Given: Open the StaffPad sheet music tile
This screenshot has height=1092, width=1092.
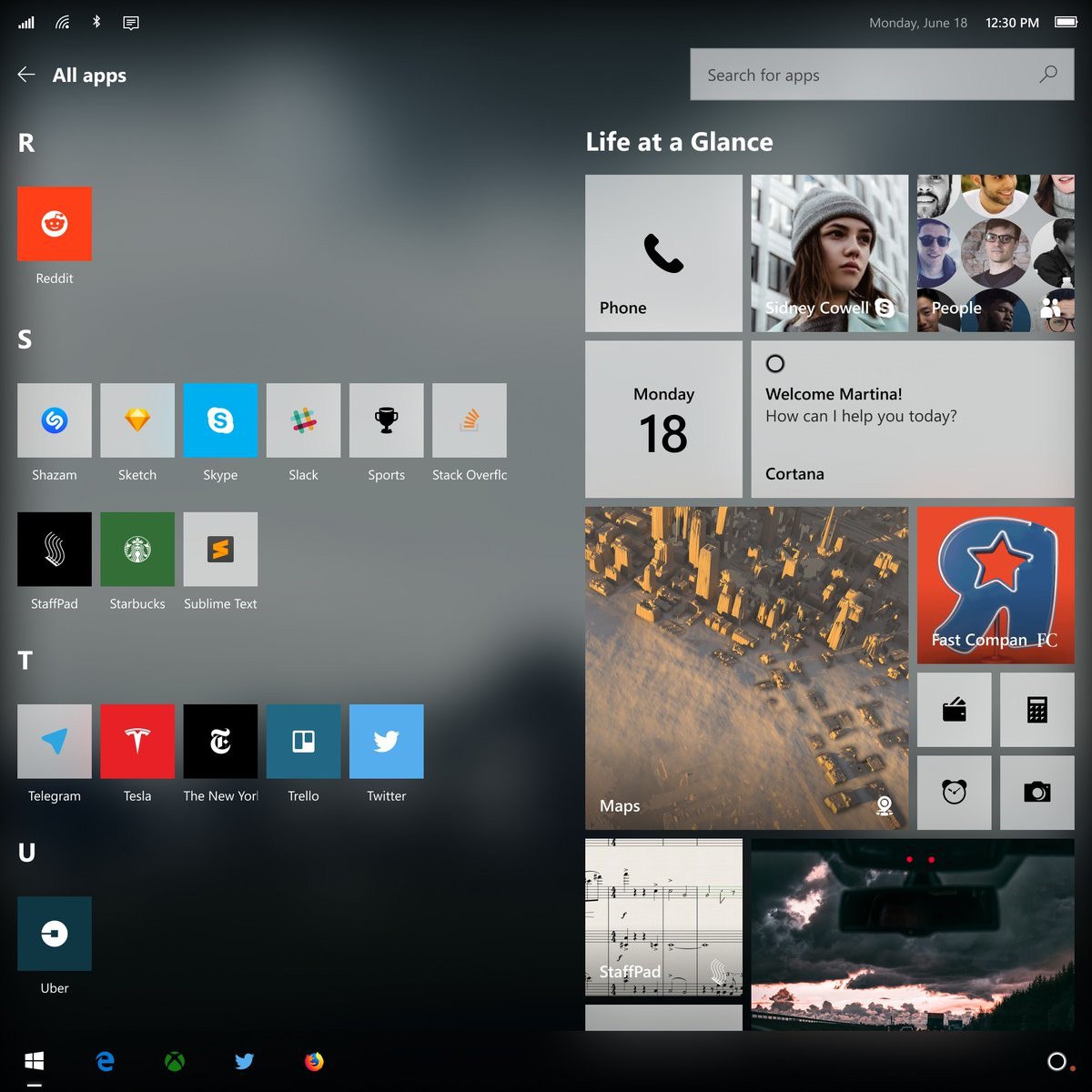Looking at the screenshot, I should 664,917.
